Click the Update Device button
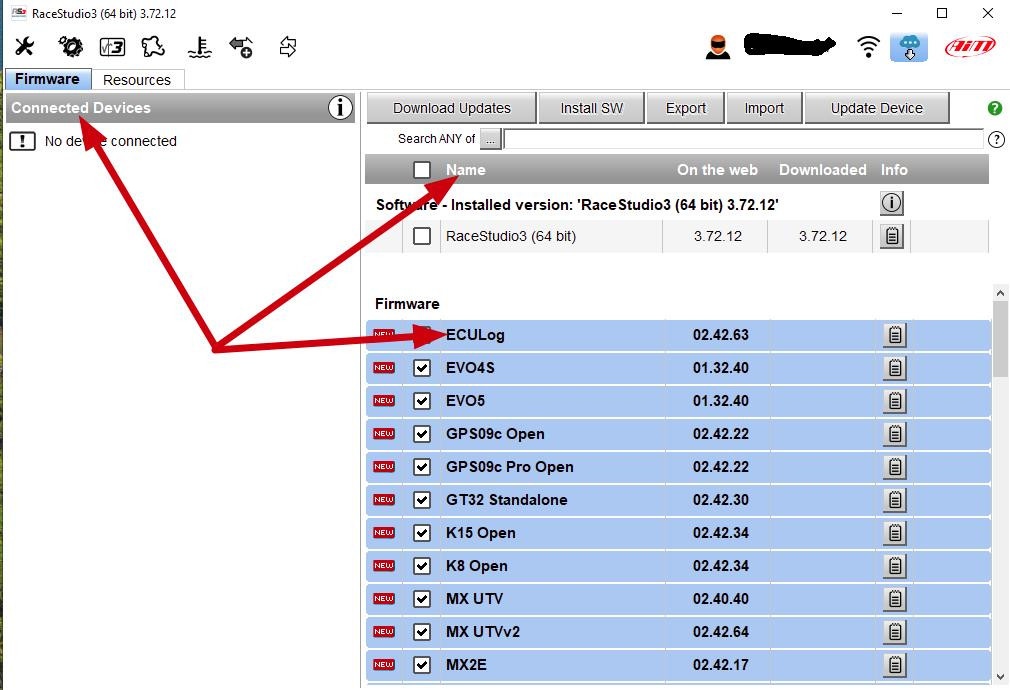Image resolution: width=1010 pixels, height=690 pixels. [877, 108]
